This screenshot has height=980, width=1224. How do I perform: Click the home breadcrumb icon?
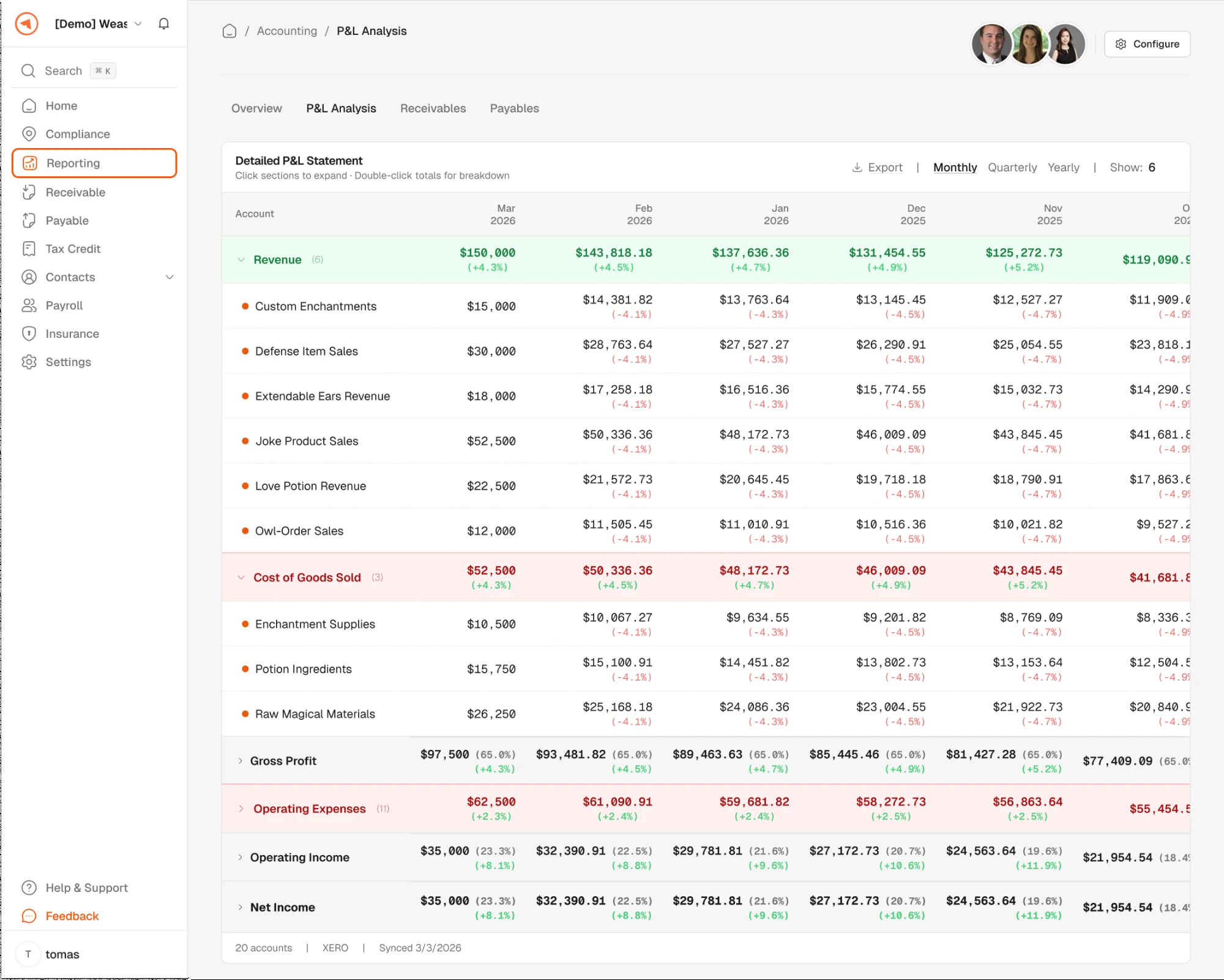[229, 31]
